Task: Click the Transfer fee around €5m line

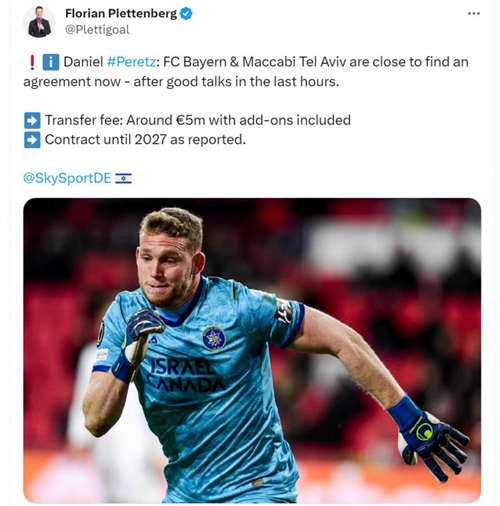Action: [198, 120]
